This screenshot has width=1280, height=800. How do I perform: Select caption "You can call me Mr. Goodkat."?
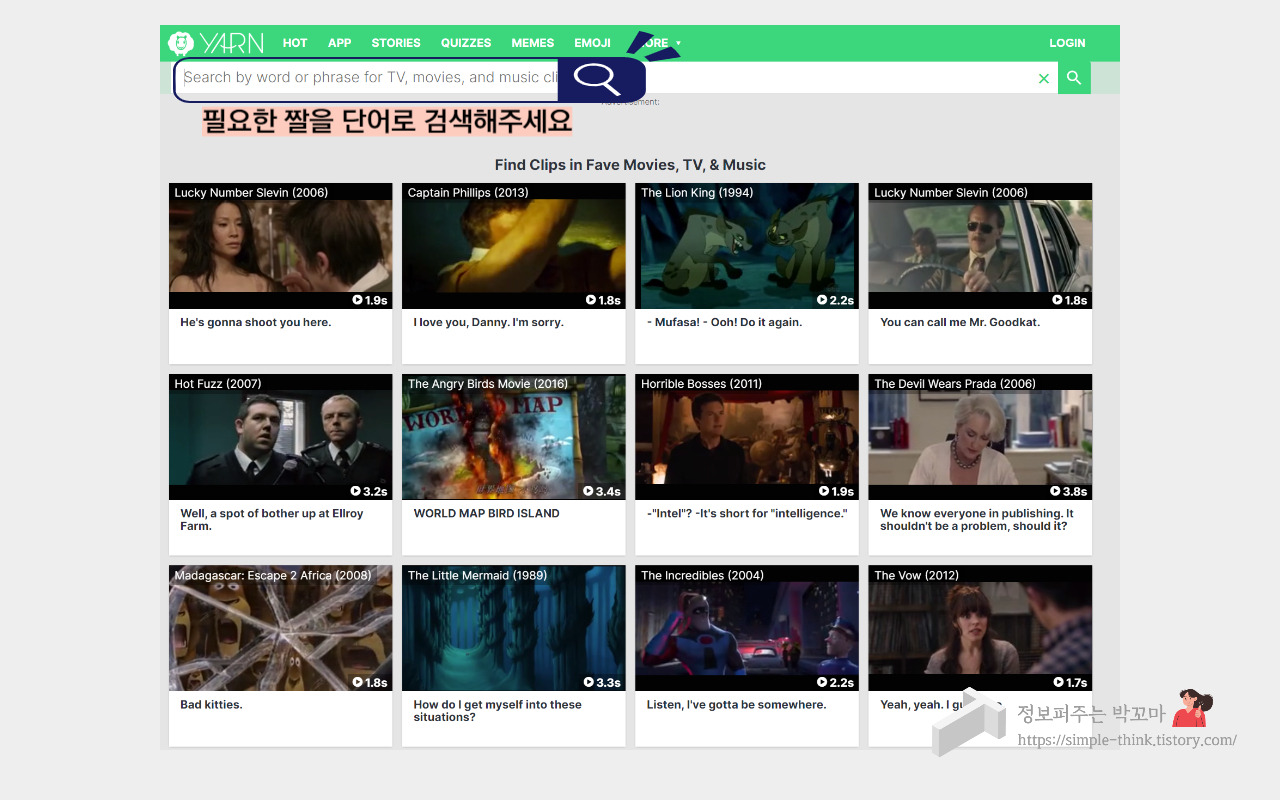pyautogui.click(x=960, y=322)
